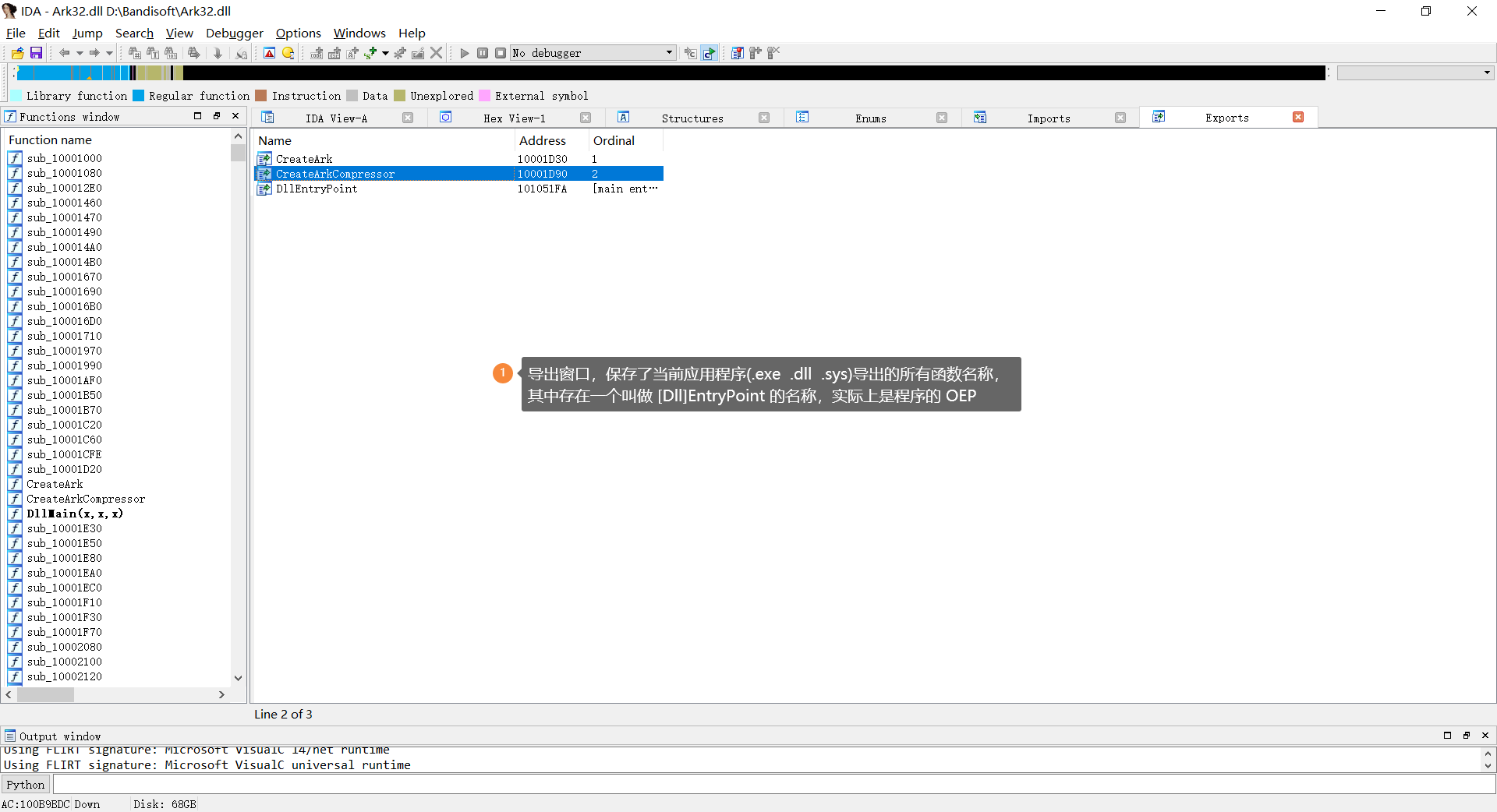This screenshot has height=812, width=1497.
Task: Click the Output window panel icon
Action: [10, 736]
